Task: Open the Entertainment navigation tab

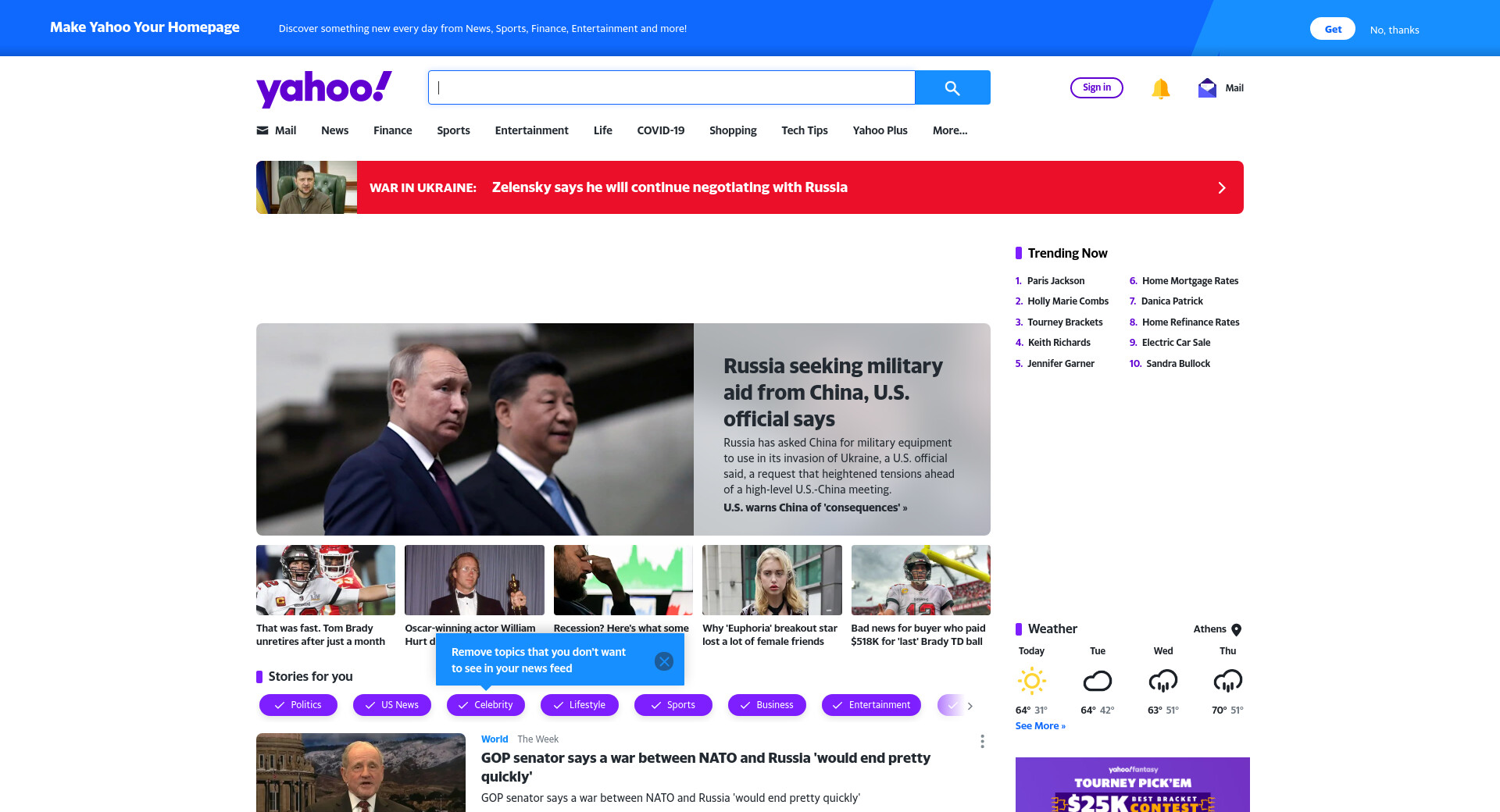Action: pos(531,130)
